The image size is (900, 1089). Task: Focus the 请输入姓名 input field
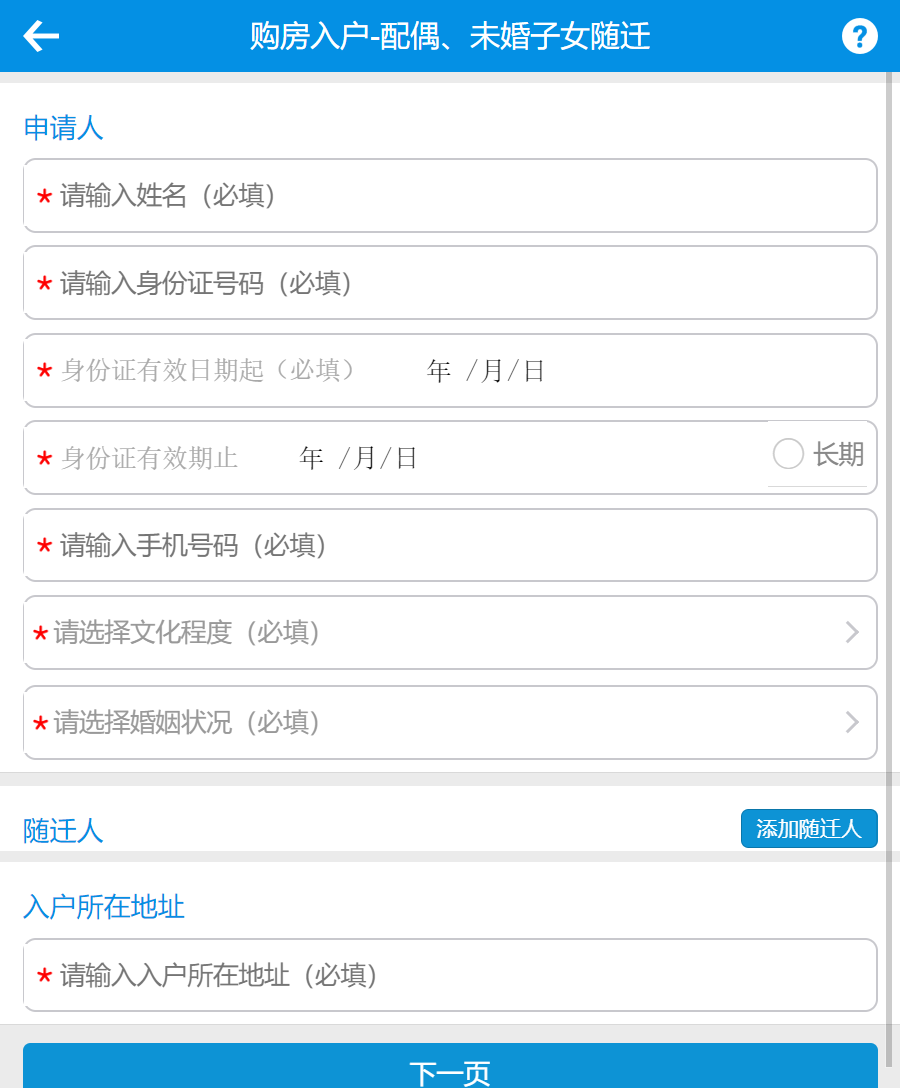tap(450, 196)
